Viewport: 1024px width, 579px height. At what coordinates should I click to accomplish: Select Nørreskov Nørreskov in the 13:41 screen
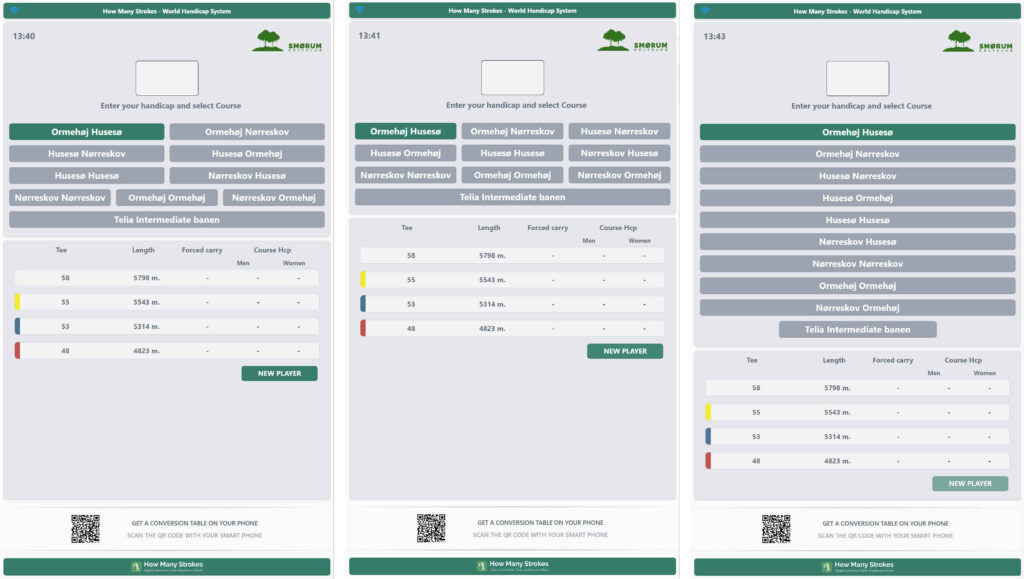[x=406, y=175]
